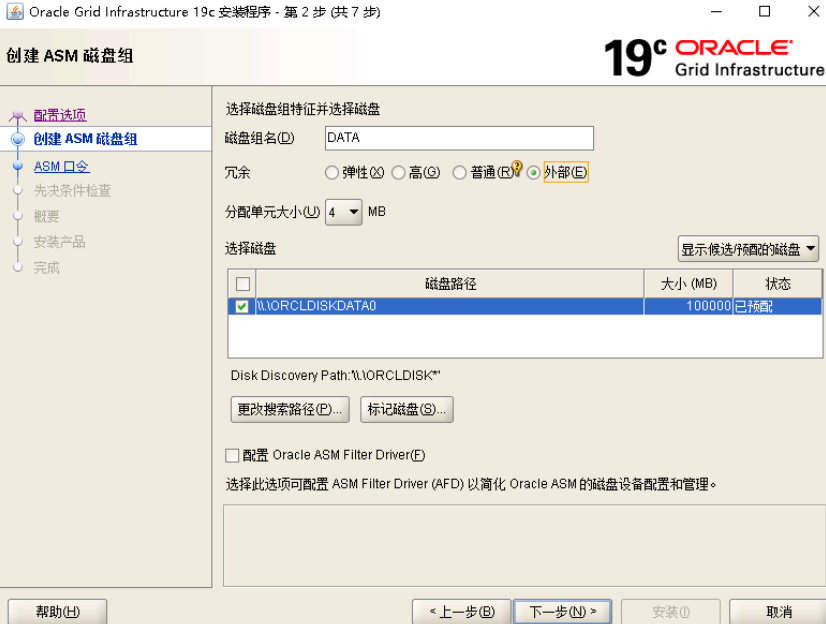The image size is (826, 624).
Task: Click the 磁盘组名 input field containing DATA
Action: point(459,138)
